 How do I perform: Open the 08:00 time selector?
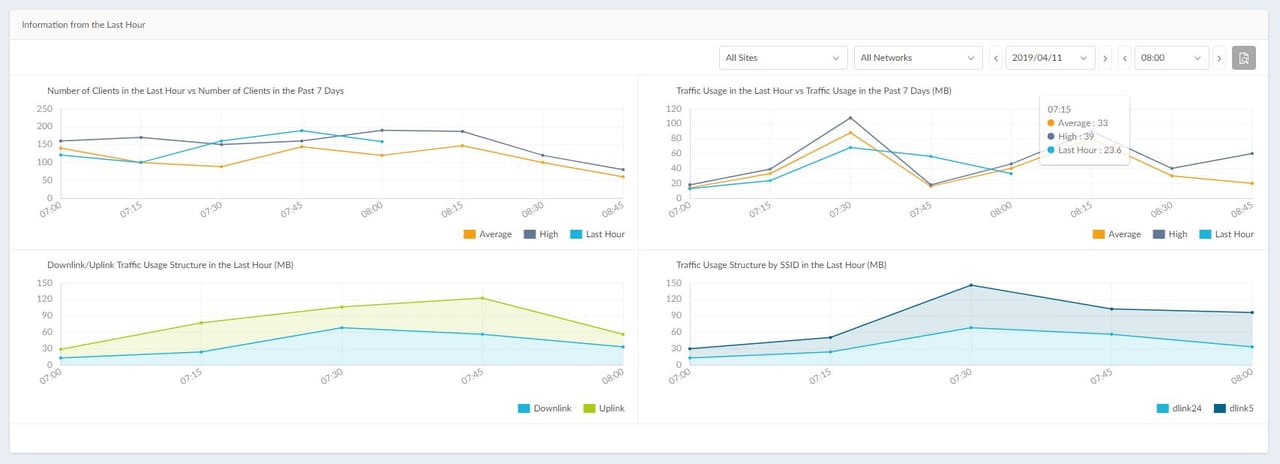click(x=1172, y=58)
